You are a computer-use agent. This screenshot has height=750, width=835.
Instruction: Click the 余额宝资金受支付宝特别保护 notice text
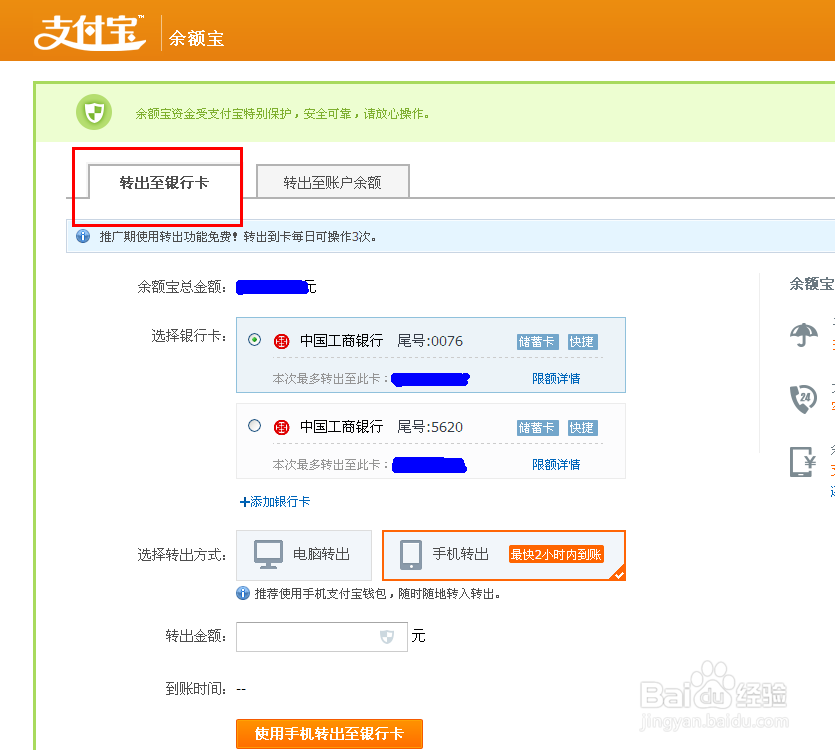[282, 113]
